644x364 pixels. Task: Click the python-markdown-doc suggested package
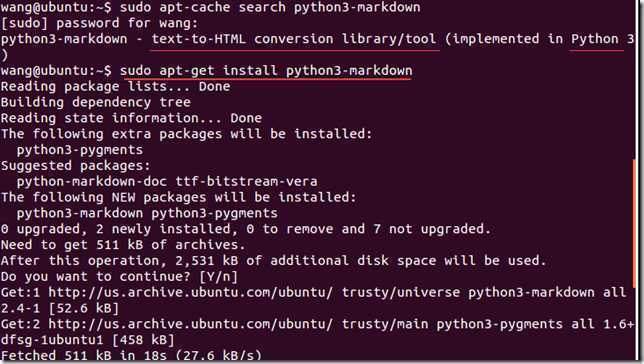pos(92,182)
